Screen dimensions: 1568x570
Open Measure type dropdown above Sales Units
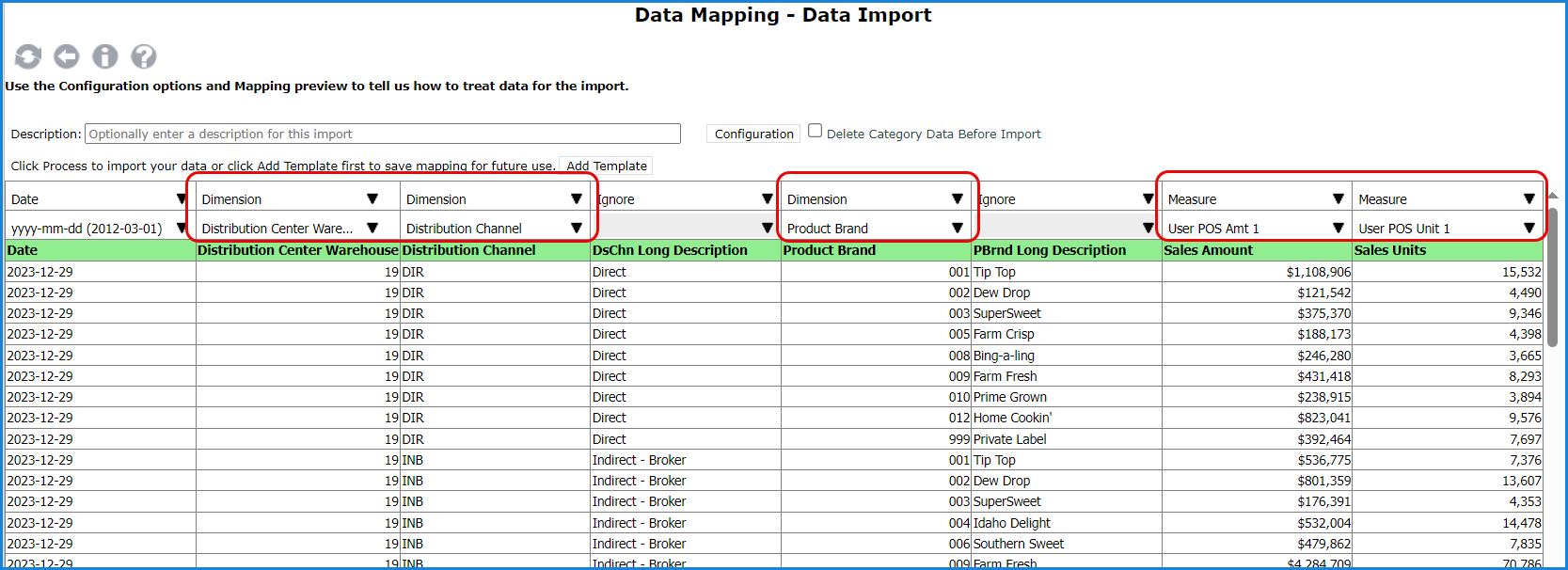[x=1447, y=198]
